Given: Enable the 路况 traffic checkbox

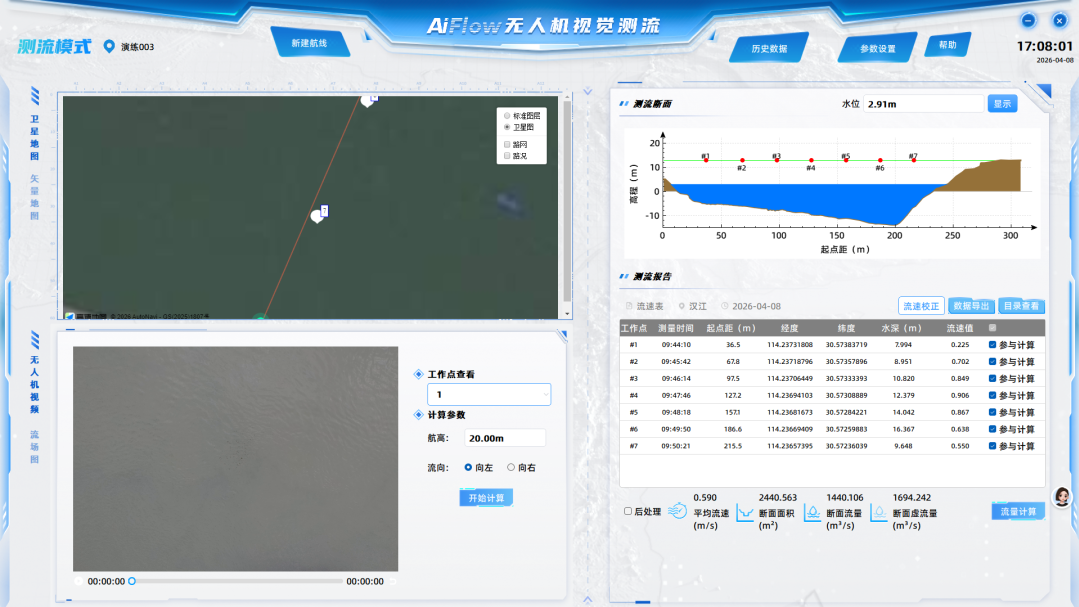Looking at the screenshot, I should (x=507, y=155).
